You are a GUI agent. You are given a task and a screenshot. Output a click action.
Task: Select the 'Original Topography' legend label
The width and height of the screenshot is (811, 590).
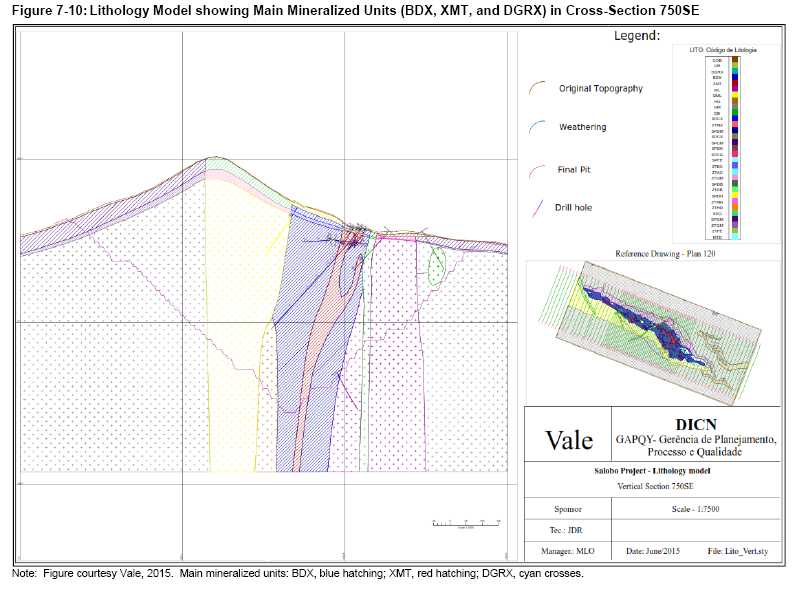[x=600, y=88]
